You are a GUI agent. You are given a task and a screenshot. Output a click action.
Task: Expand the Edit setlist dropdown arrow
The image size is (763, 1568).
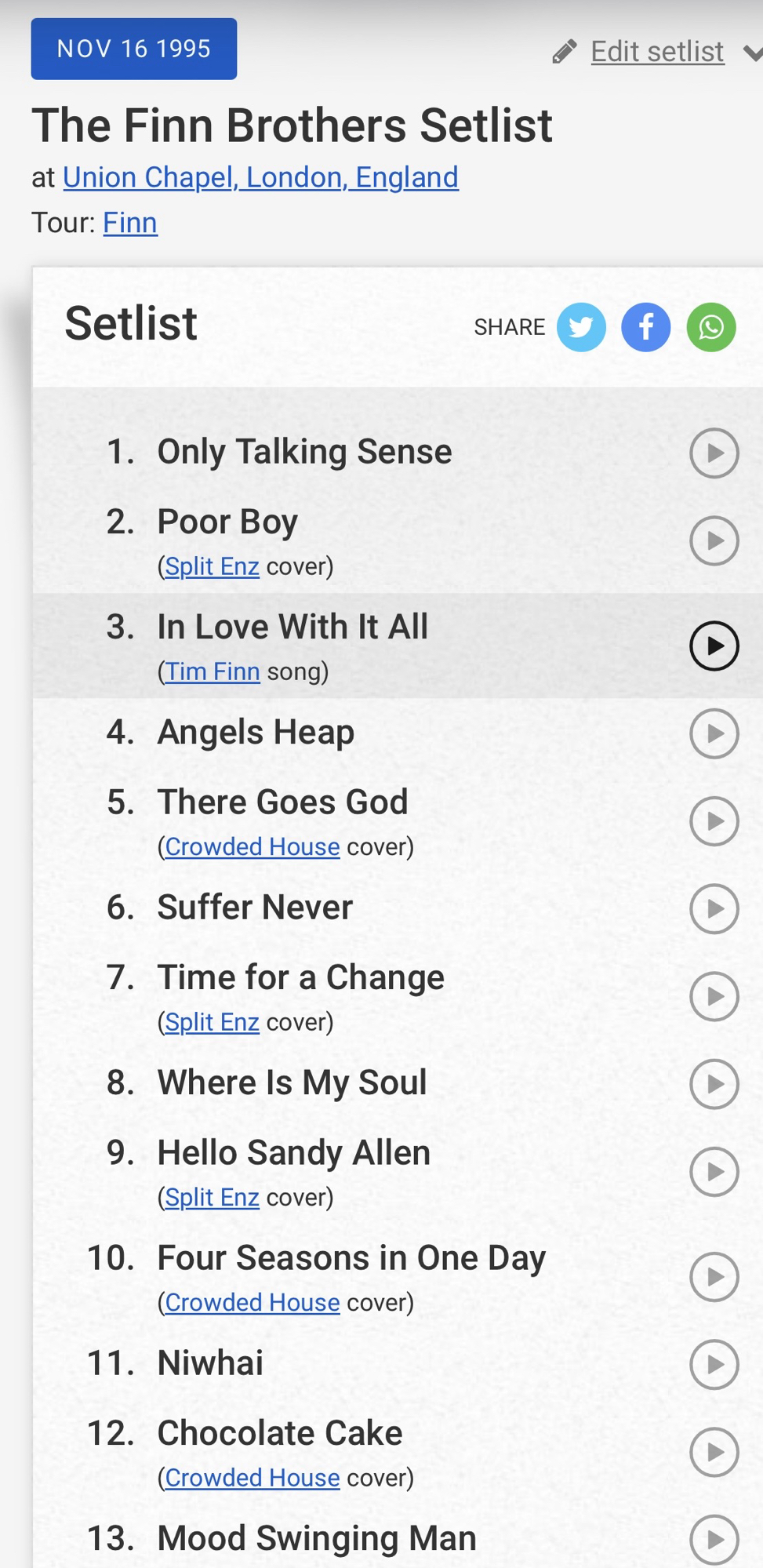coord(752,53)
